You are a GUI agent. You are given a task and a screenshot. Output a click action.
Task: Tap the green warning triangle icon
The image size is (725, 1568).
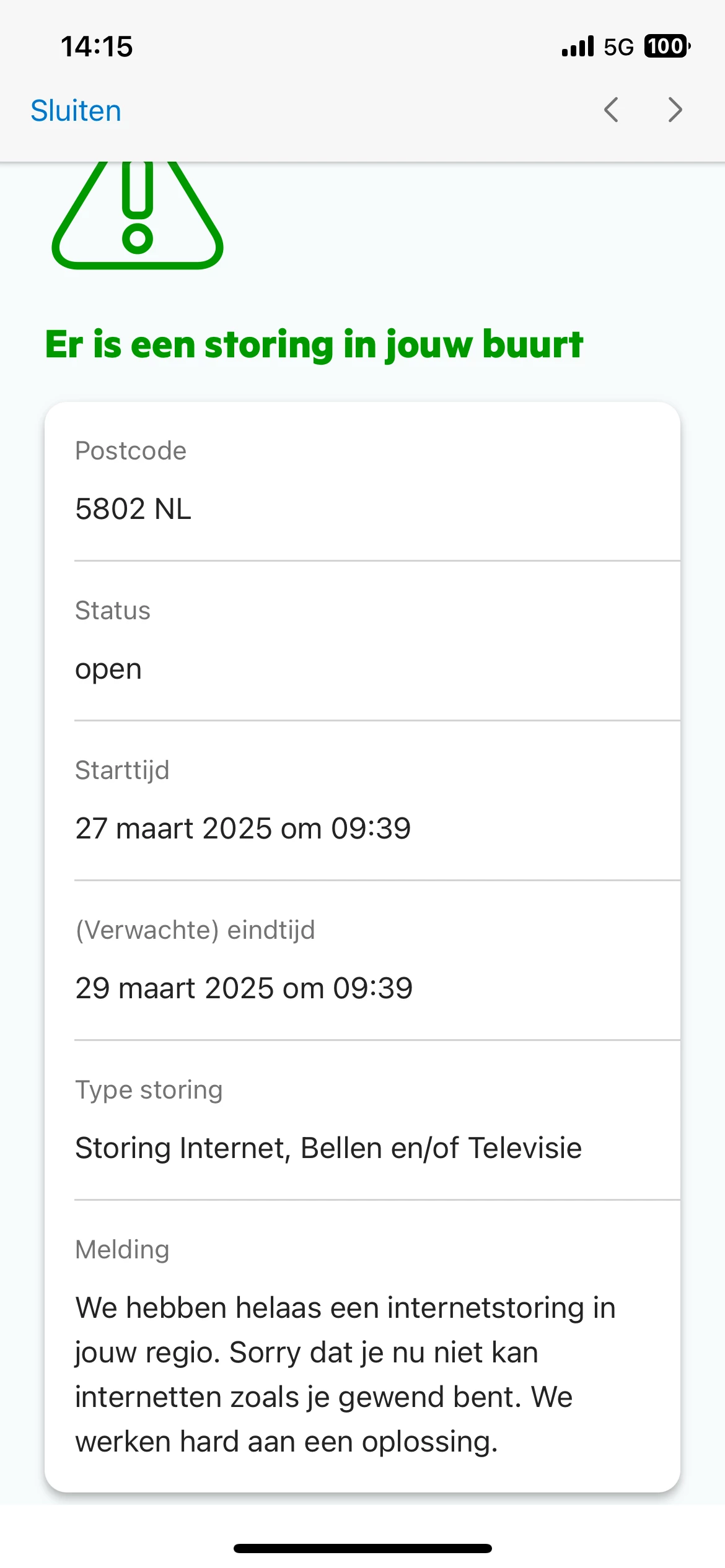point(138,217)
